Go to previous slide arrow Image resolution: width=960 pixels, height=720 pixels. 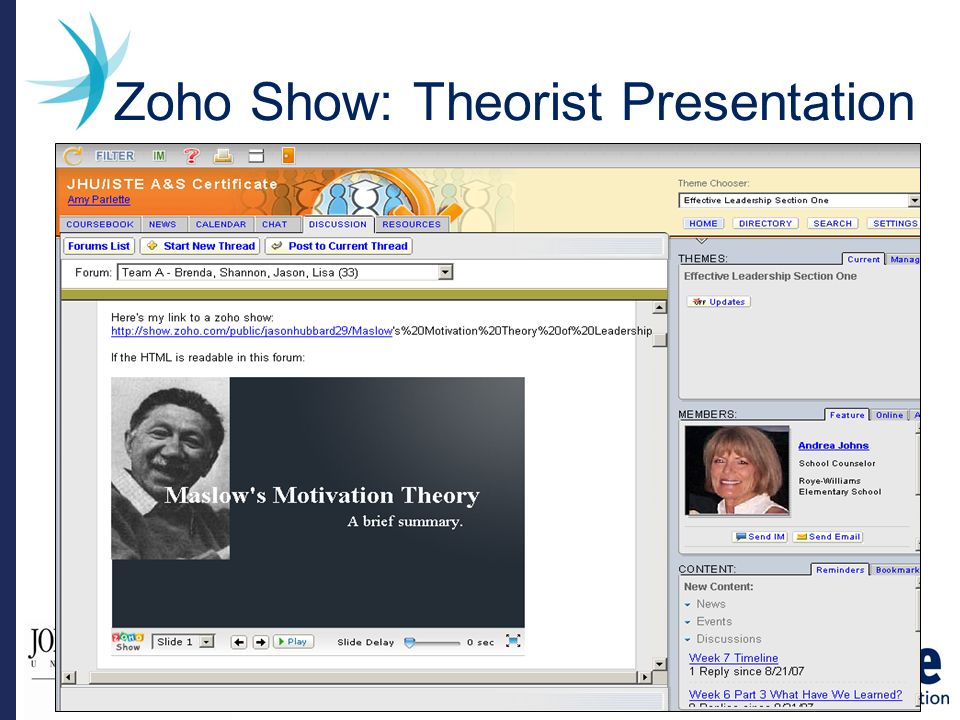tap(239, 642)
